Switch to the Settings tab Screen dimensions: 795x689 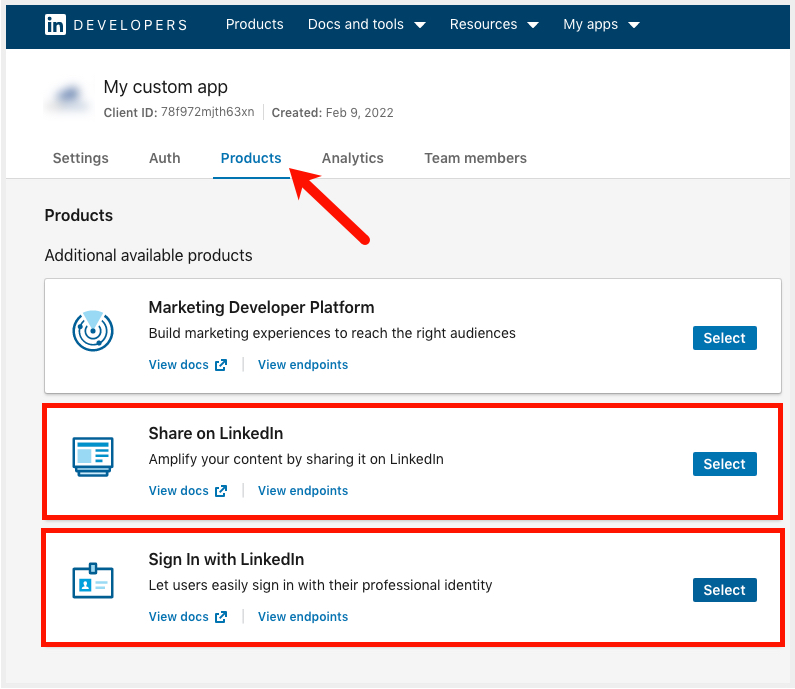81,158
